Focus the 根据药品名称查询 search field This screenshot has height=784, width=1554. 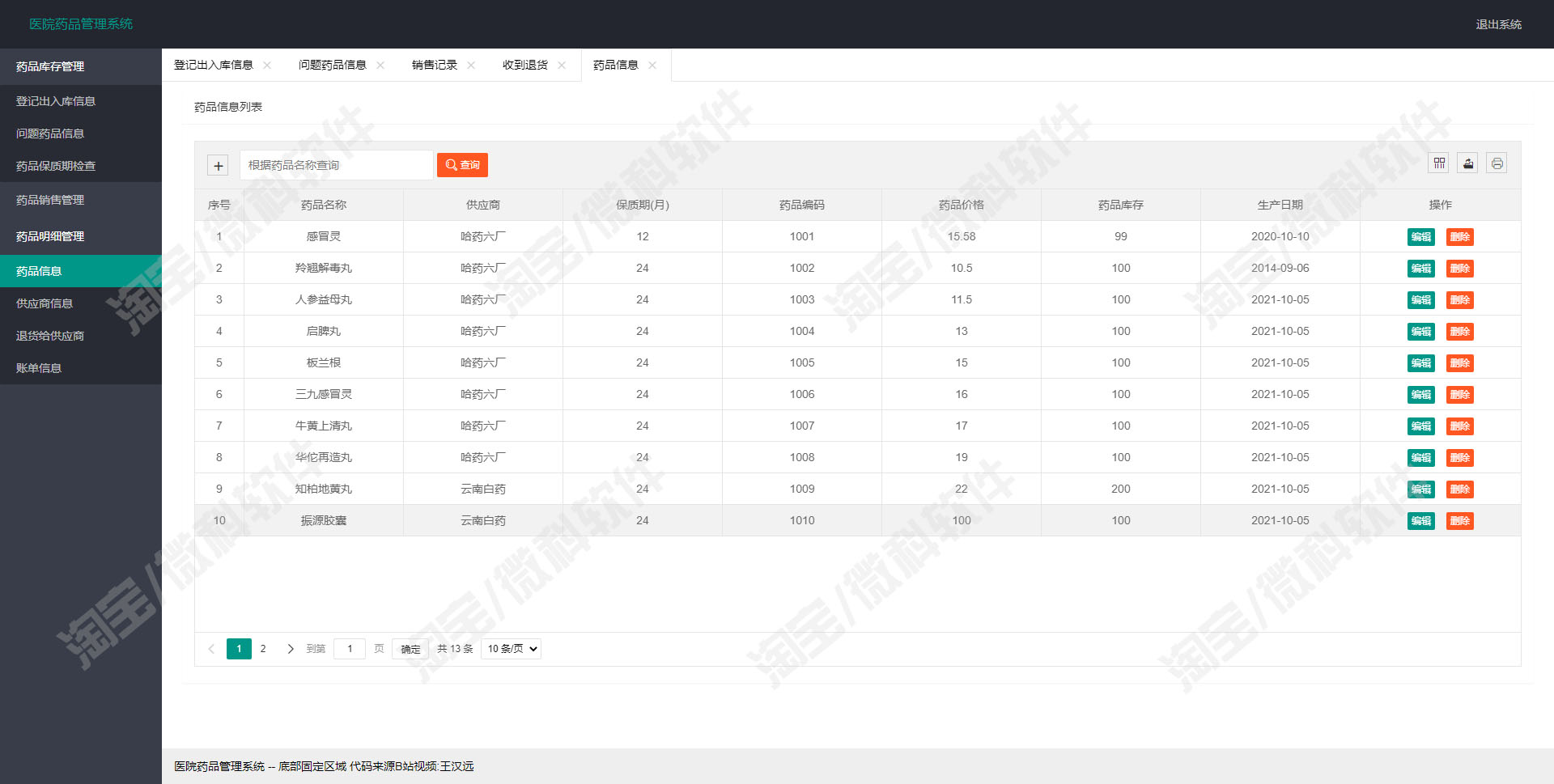point(337,165)
